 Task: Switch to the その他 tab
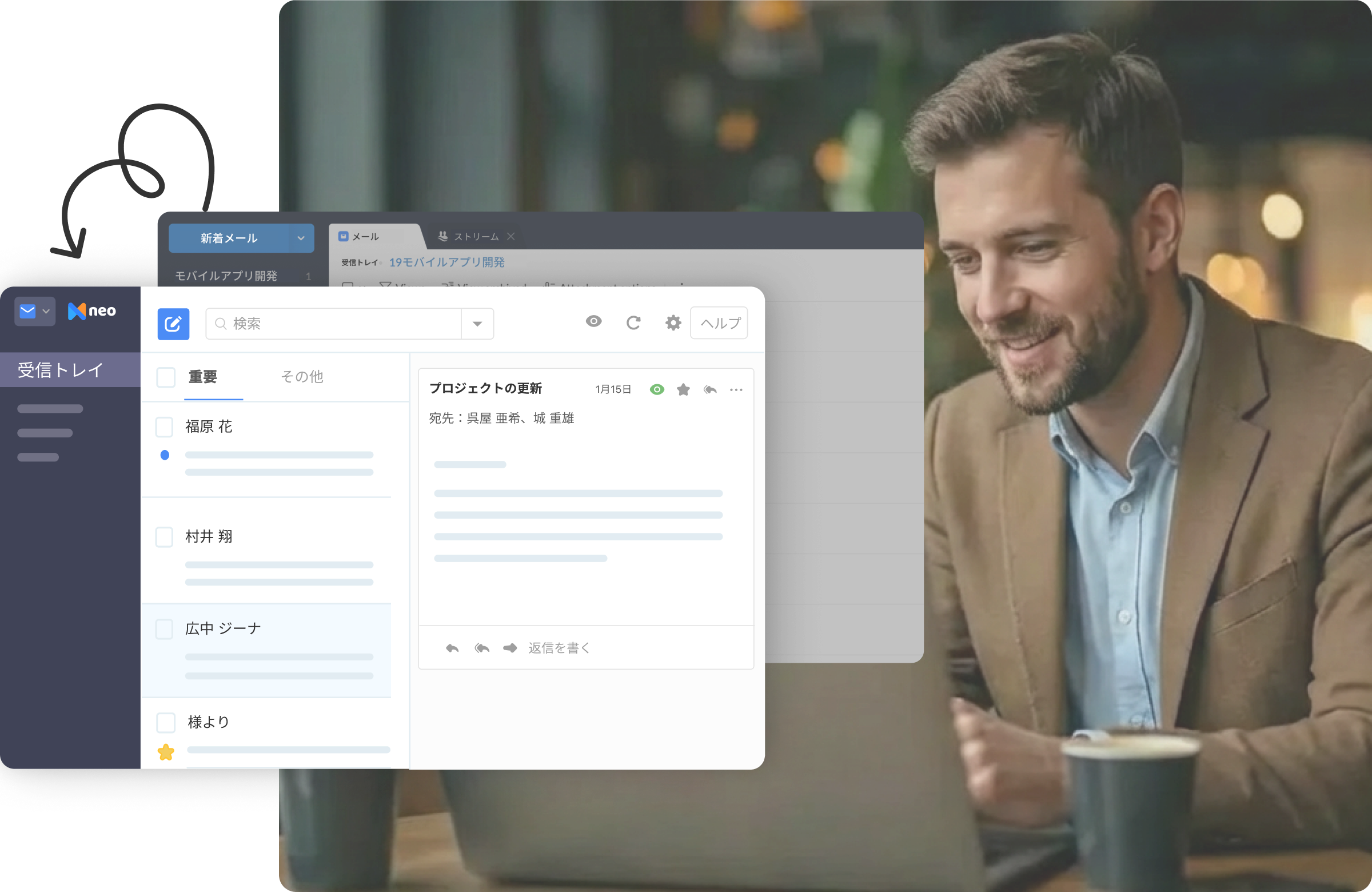point(302,376)
